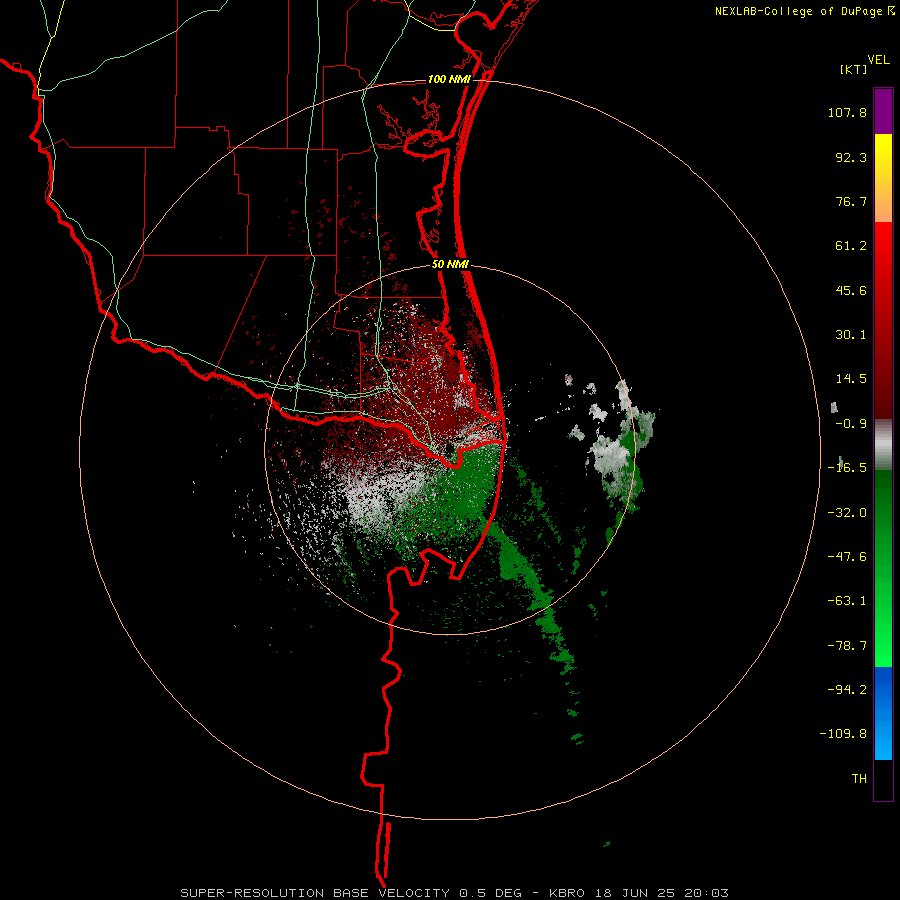
Task: Click the -109.8 value on velocity scale
Action: point(843,734)
